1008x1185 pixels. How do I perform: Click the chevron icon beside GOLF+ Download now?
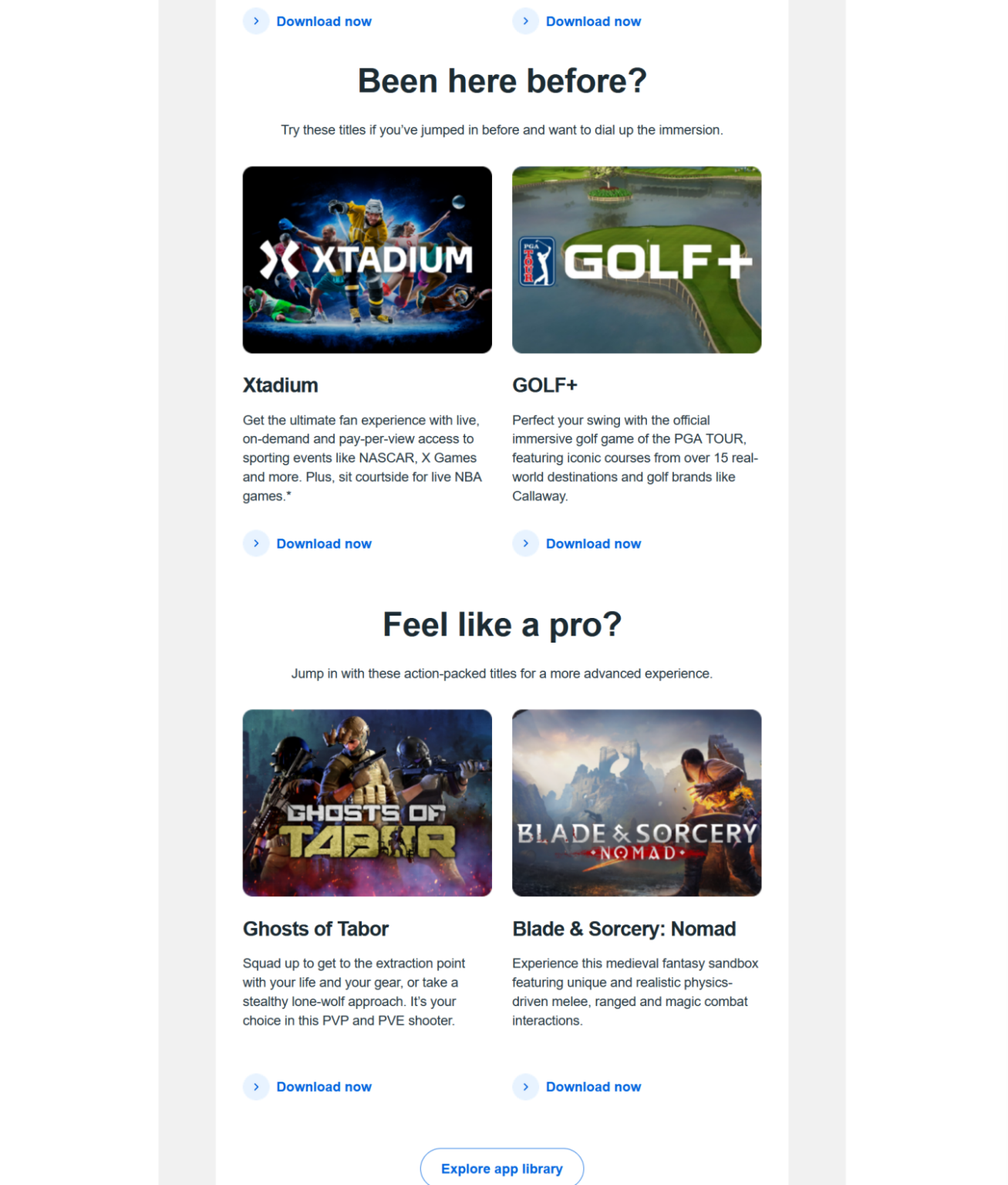pos(525,544)
